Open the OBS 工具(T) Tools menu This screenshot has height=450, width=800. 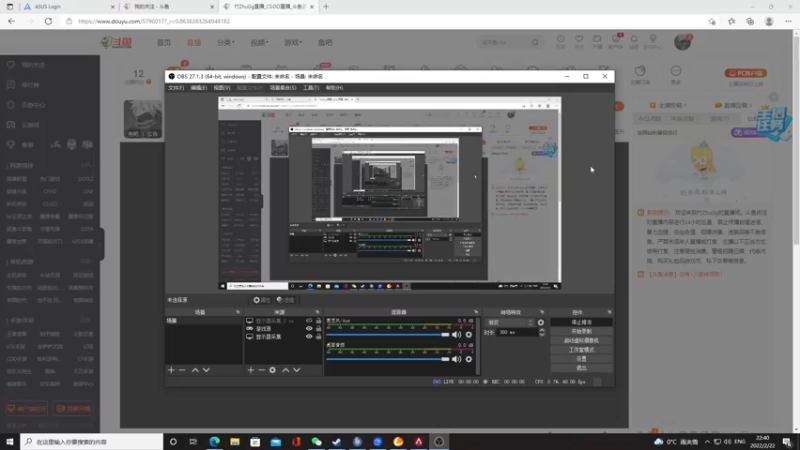coord(311,88)
